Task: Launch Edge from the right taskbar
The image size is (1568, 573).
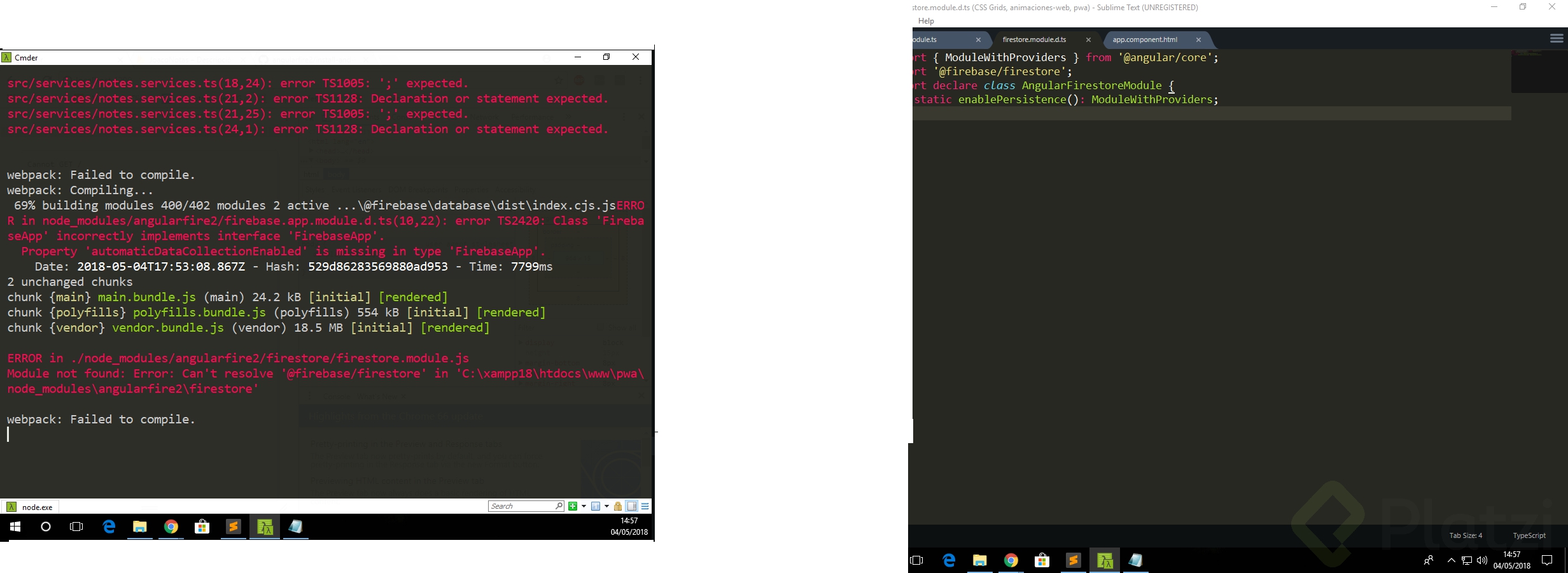Action: tap(949, 560)
